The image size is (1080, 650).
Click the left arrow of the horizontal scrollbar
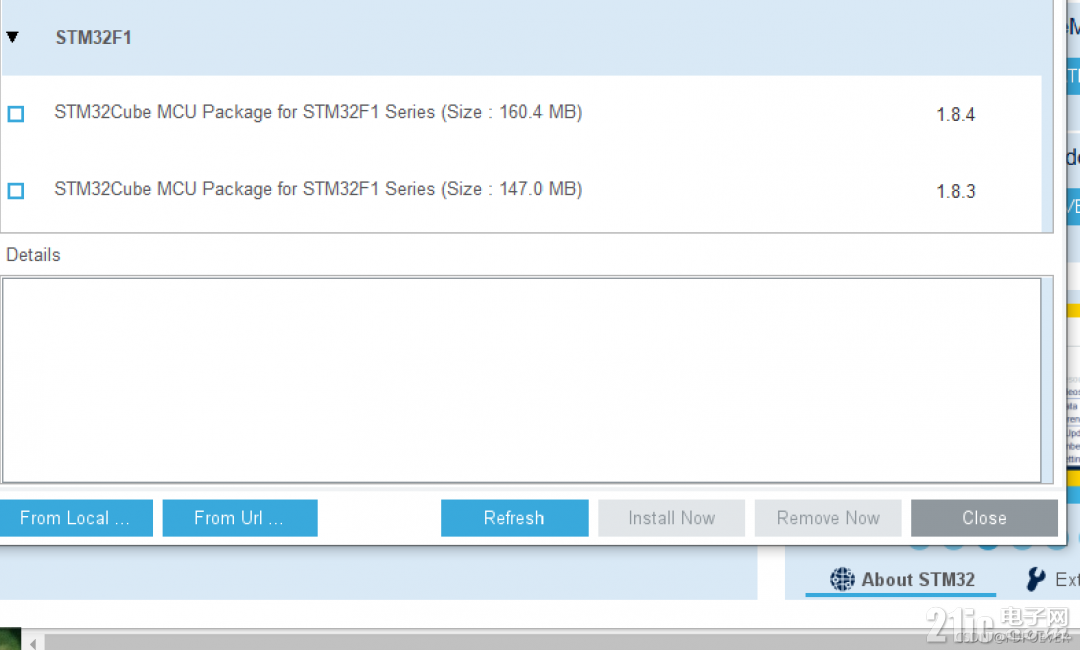tap(32, 644)
